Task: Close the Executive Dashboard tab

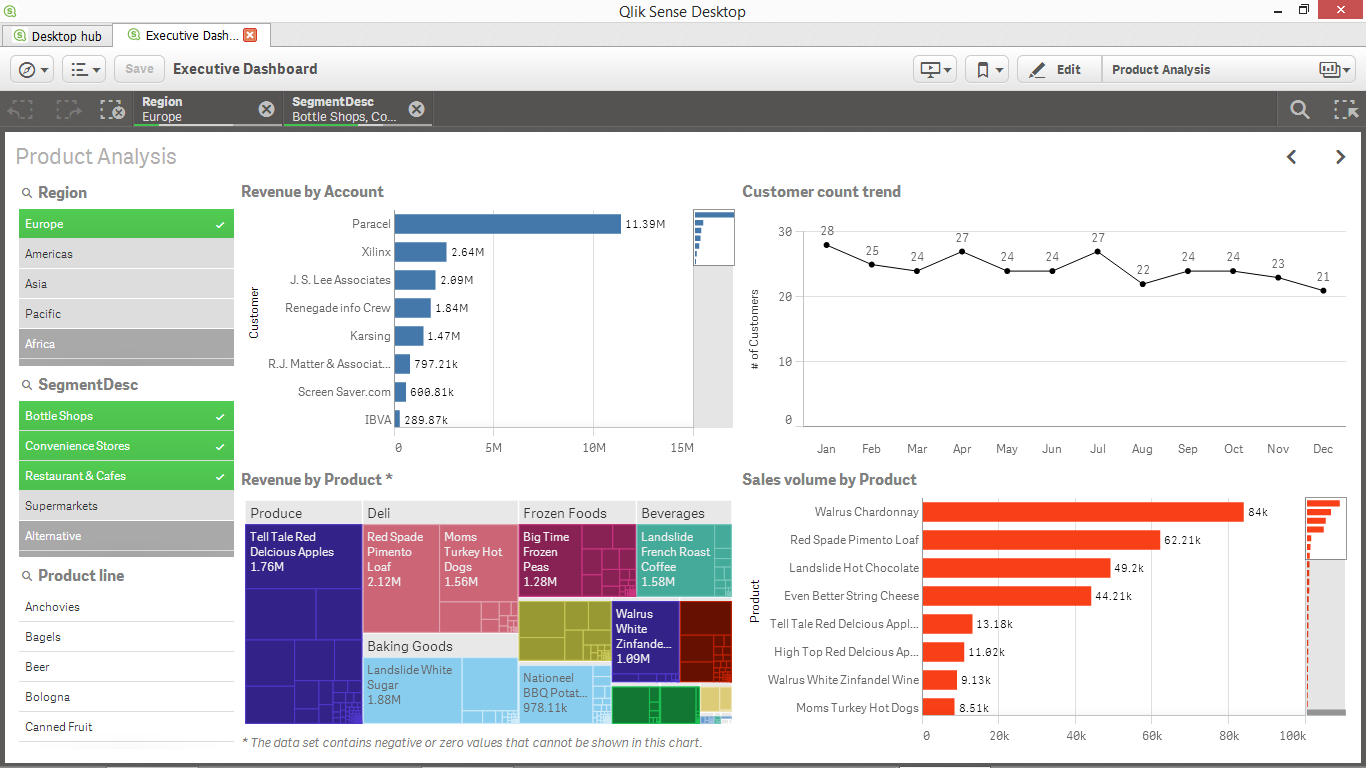Action: tap(250, 35)
